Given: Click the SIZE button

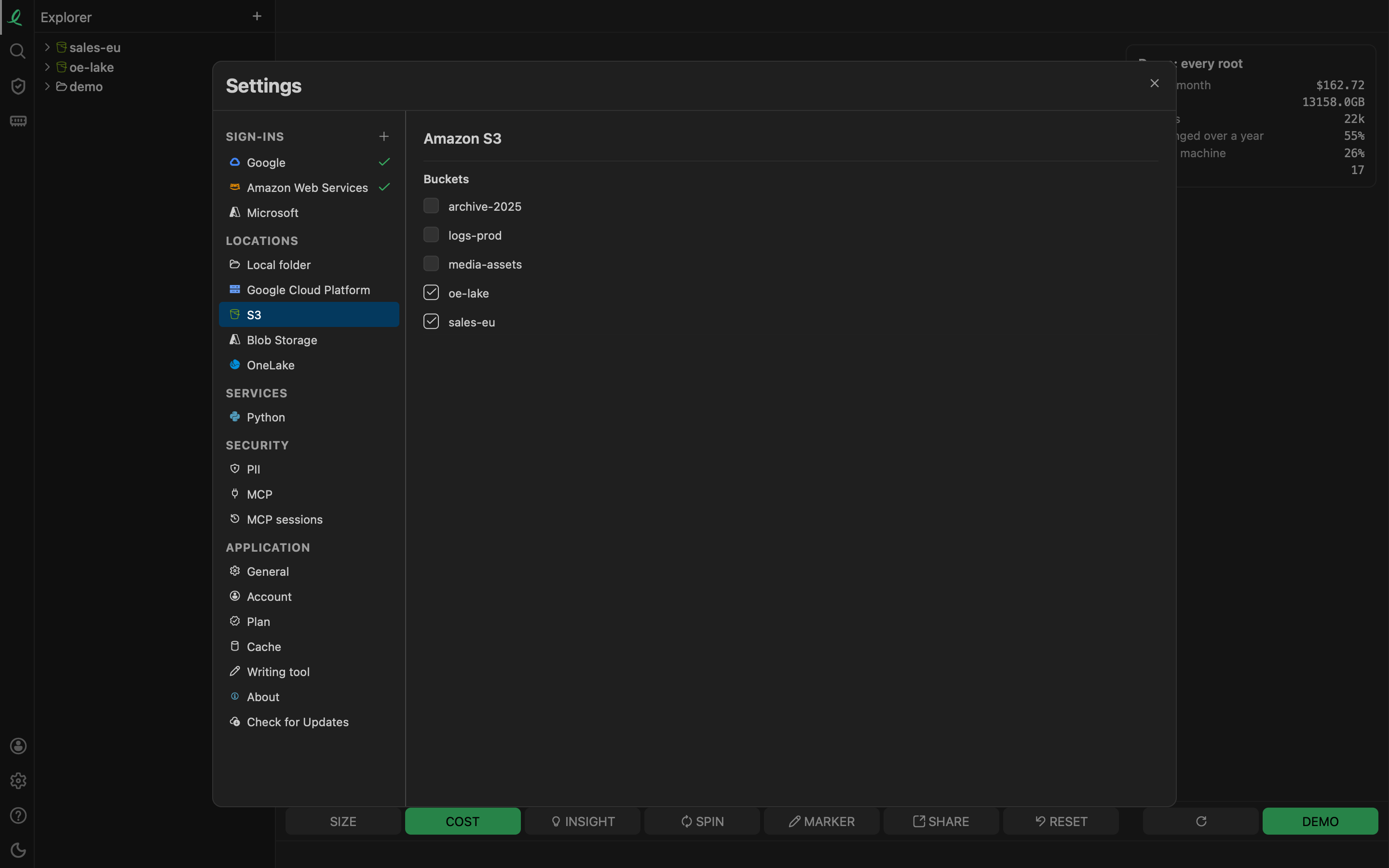Looking at the screenshot, I should 343,821.
